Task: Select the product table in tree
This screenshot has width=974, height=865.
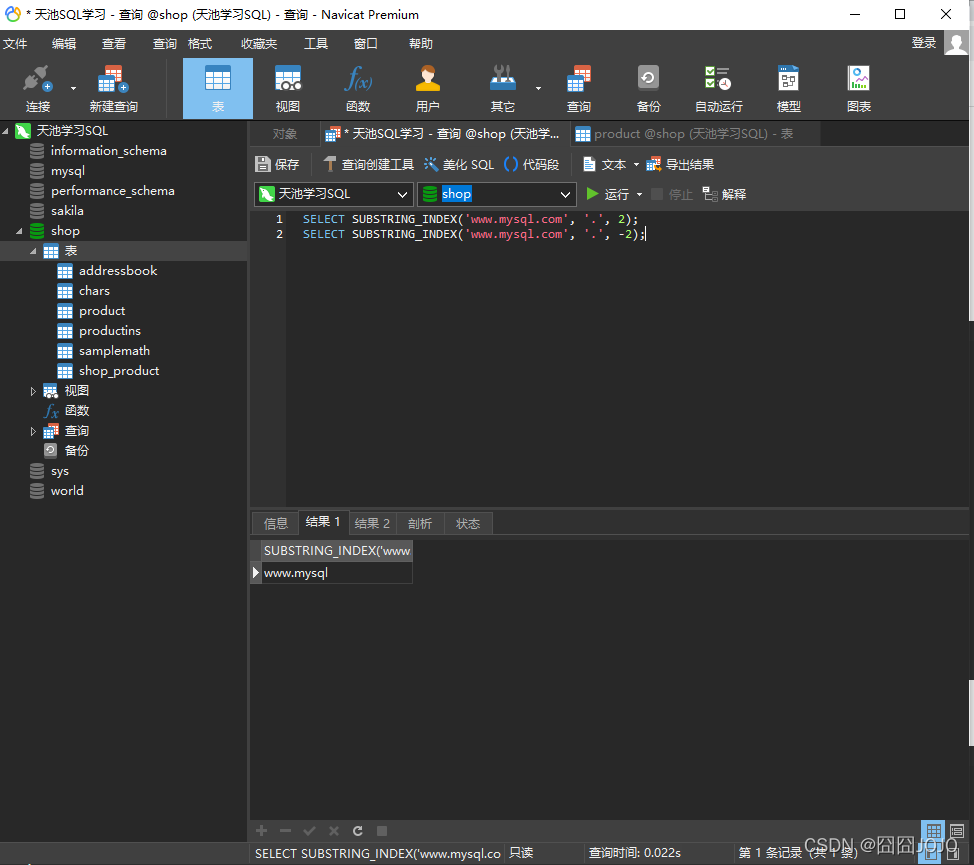Action: [x=102, y=311]
